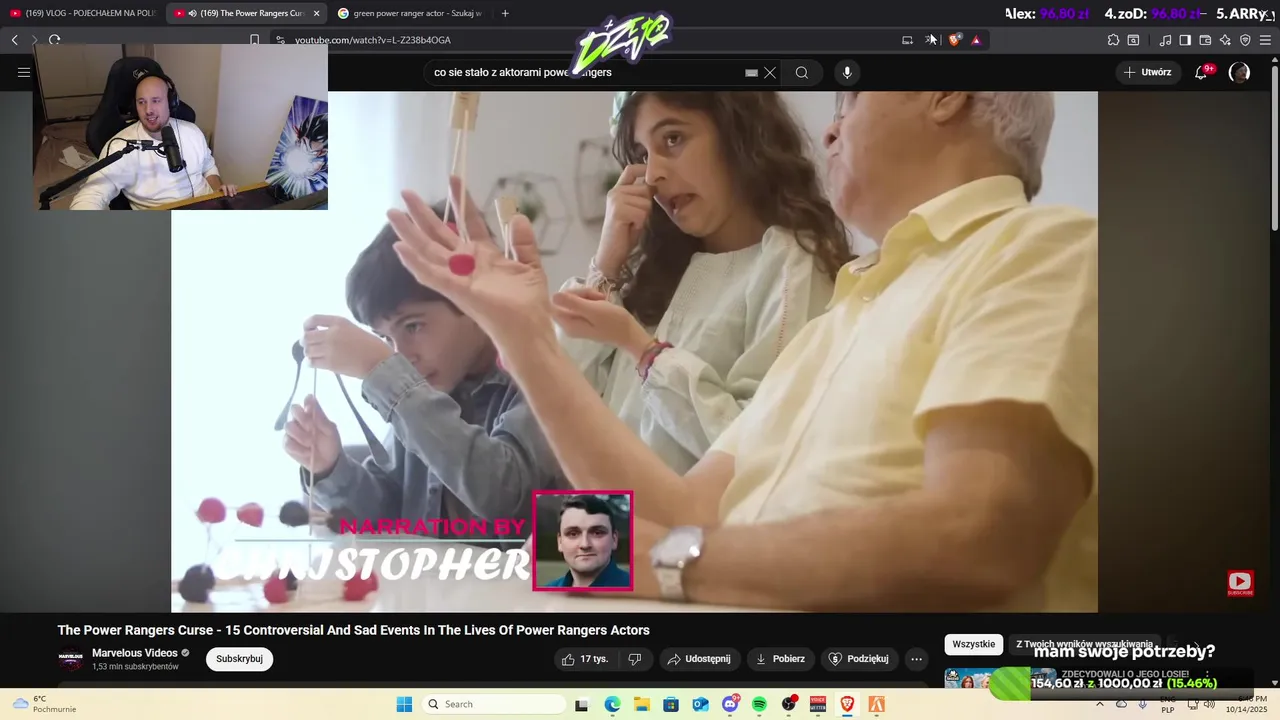1280x720 pixels.
Task: Open OBS Studio from taskbar
Action: (789, 704)
